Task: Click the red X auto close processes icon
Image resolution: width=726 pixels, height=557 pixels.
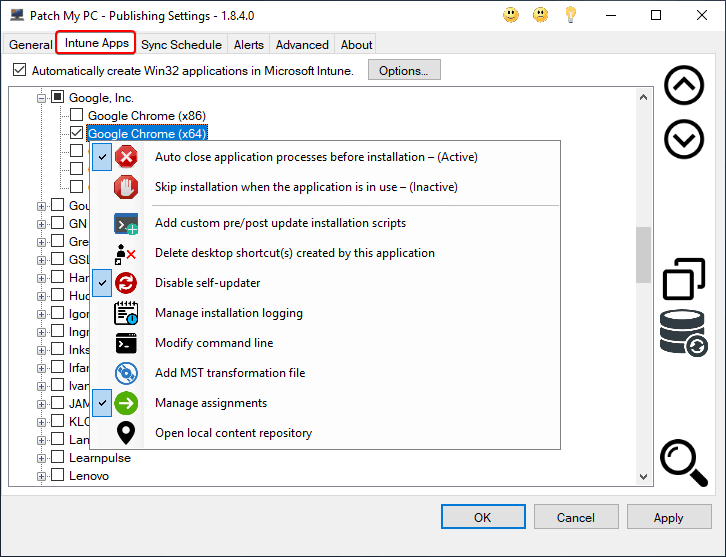Action: [126, 157]
